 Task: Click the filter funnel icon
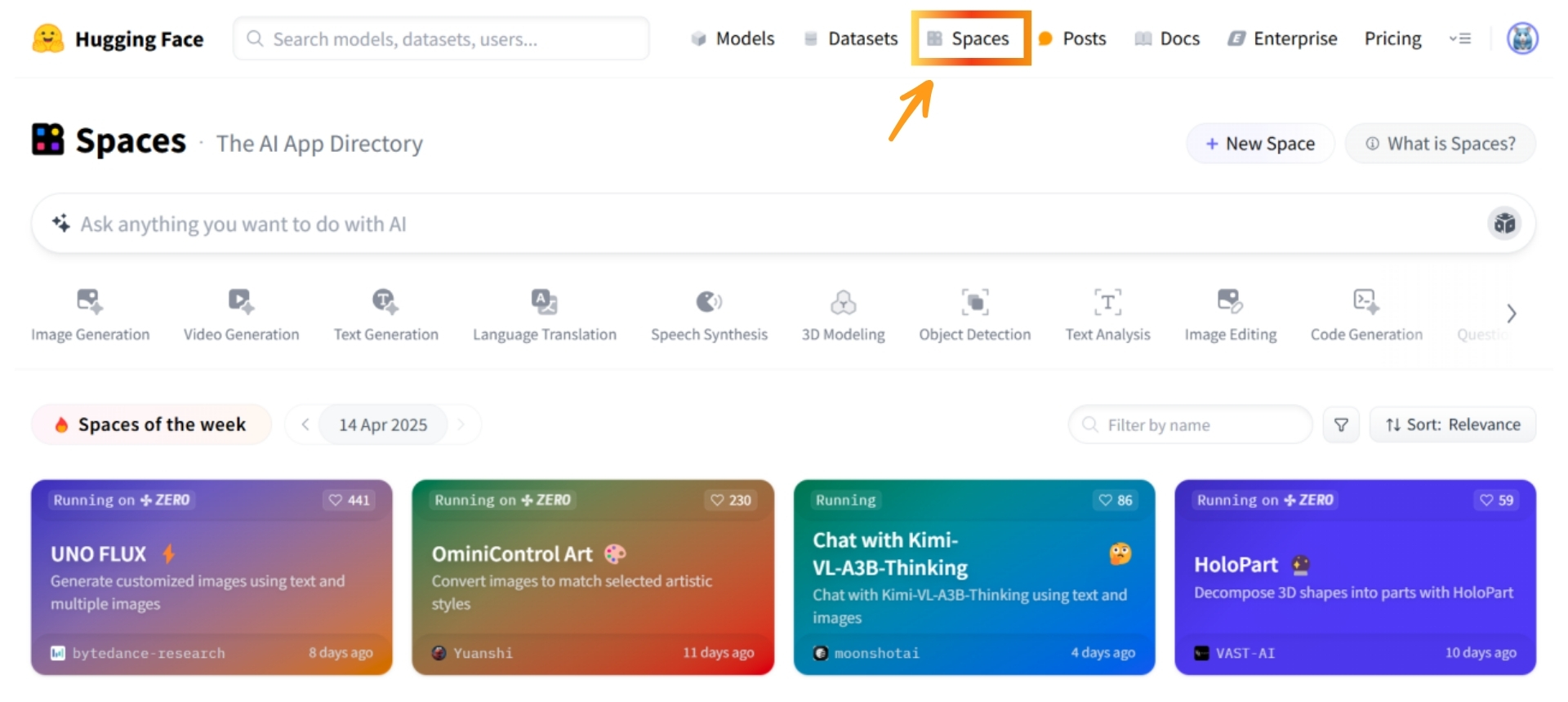pyautogui.click(x=1341, y=424)
